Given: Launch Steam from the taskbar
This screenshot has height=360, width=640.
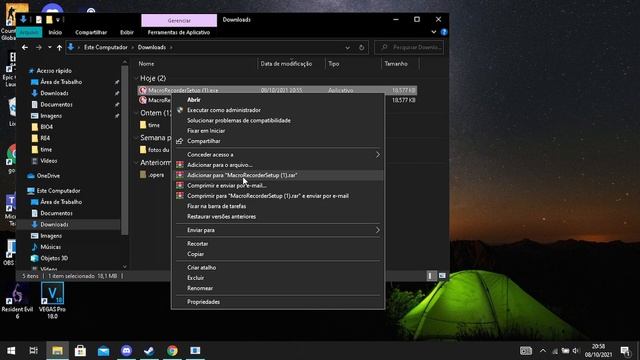Looking at the screenshot, I should point(149,351).
